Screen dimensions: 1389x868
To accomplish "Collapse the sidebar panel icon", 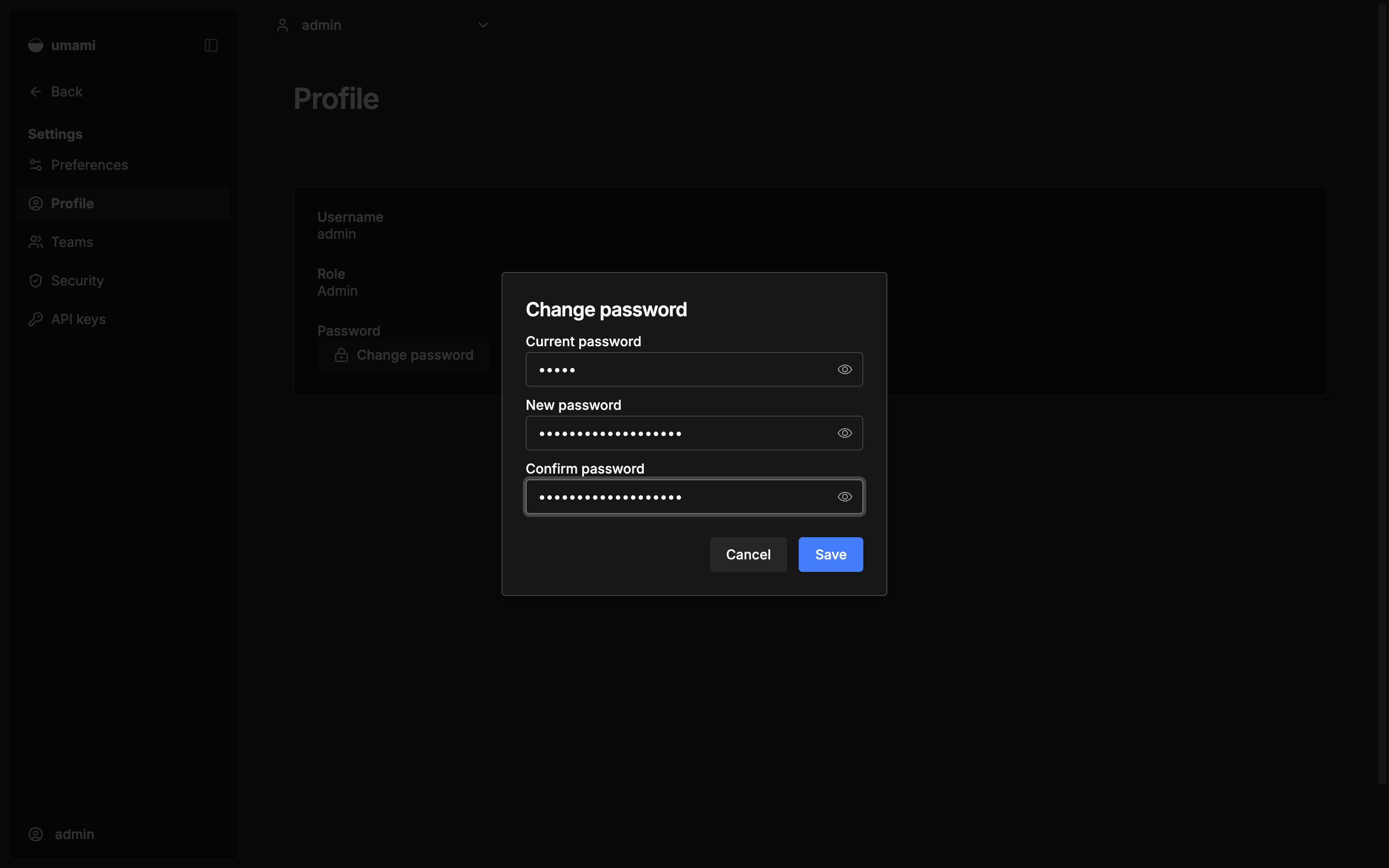I will (x=211, y=45).
